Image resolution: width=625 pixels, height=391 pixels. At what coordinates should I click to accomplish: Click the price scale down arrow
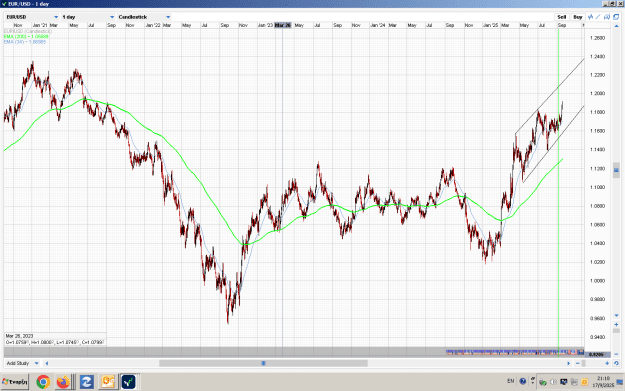pyautogui.click(x=616, y=316)
